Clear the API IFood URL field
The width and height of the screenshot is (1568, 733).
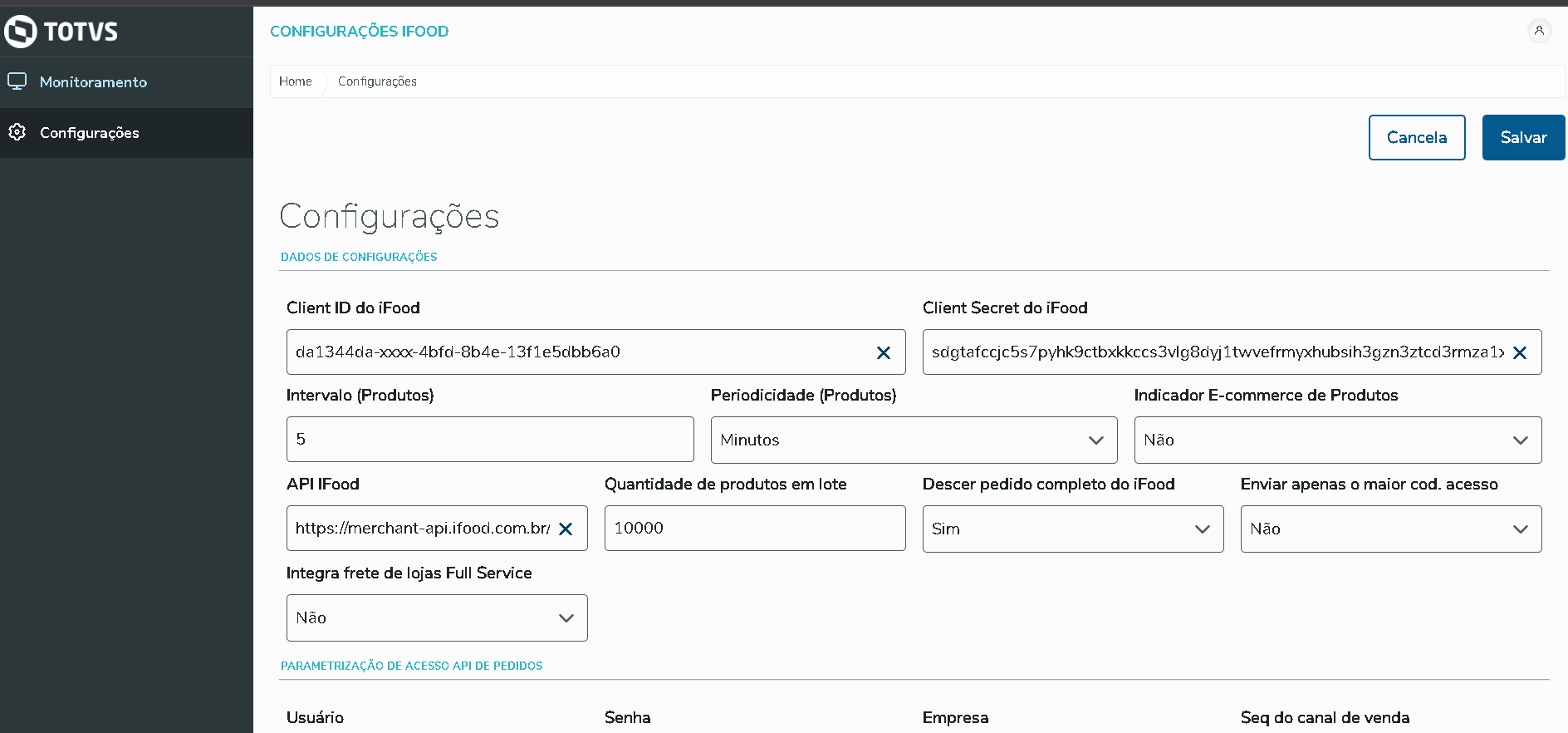(566, 529)
